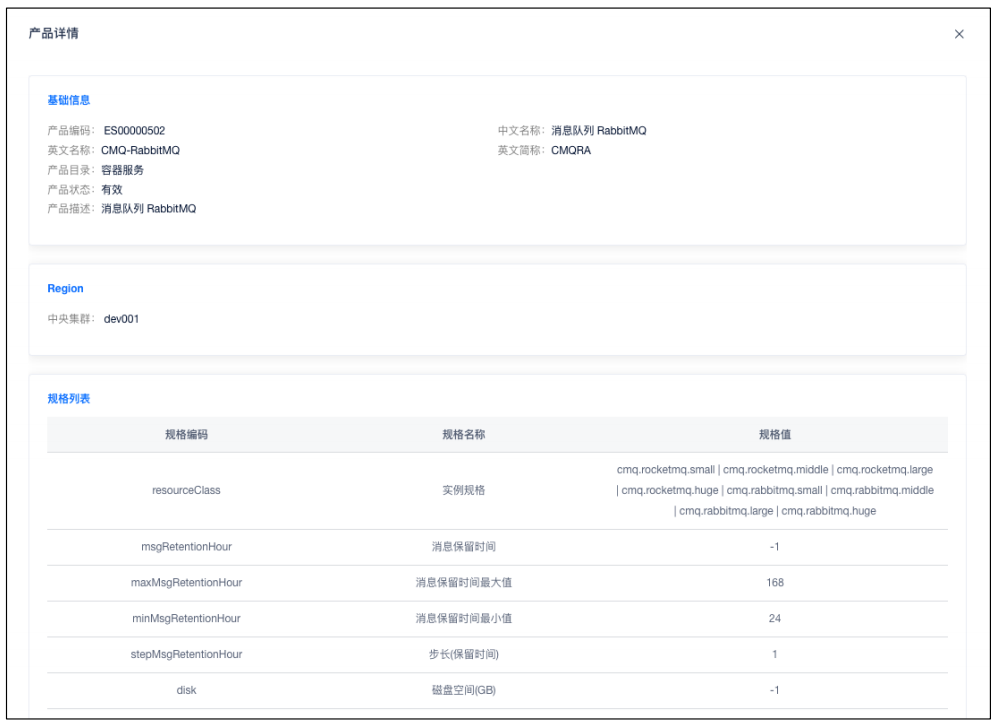This screenshot has height=727, width=1000.
Task: Click product status value 有效
Action: pos(112,189)
